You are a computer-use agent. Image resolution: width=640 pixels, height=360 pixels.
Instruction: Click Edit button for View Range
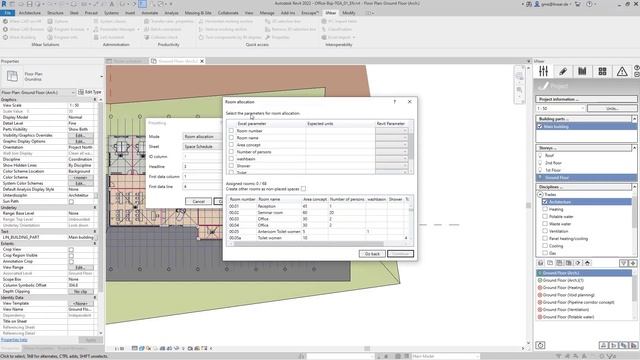(80, 267)
